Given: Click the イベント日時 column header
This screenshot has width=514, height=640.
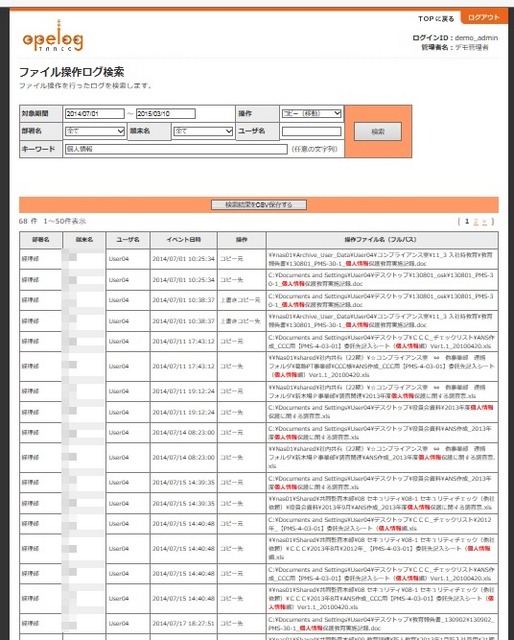Looking at the screenshot, I should click(184, 240).
